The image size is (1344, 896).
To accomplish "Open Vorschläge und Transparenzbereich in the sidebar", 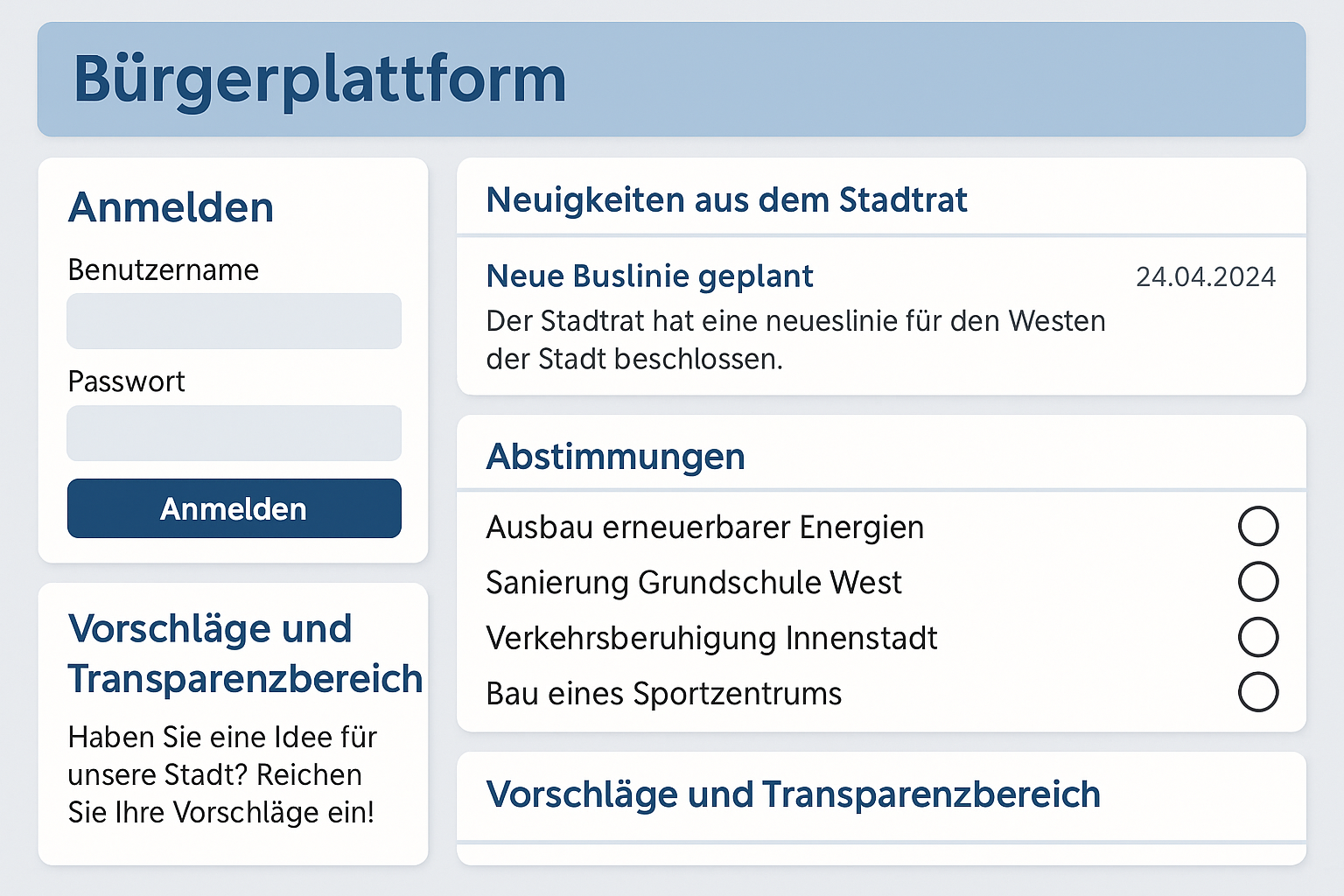I will click(246, 653).
